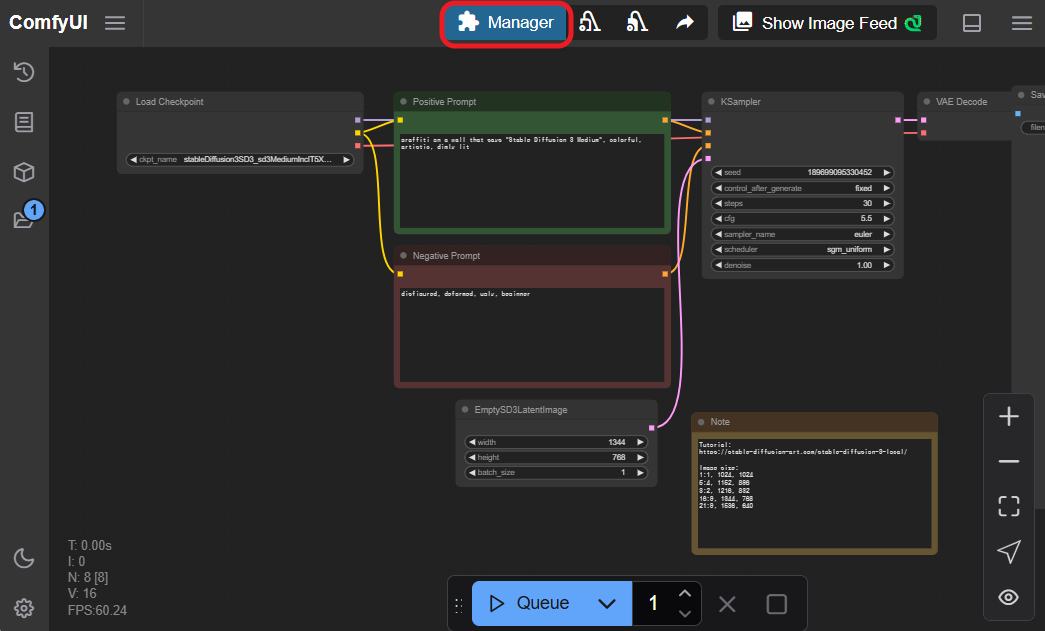Select next sampler_name option
This screenshot has height=631, width=1045.
[887, 234]
